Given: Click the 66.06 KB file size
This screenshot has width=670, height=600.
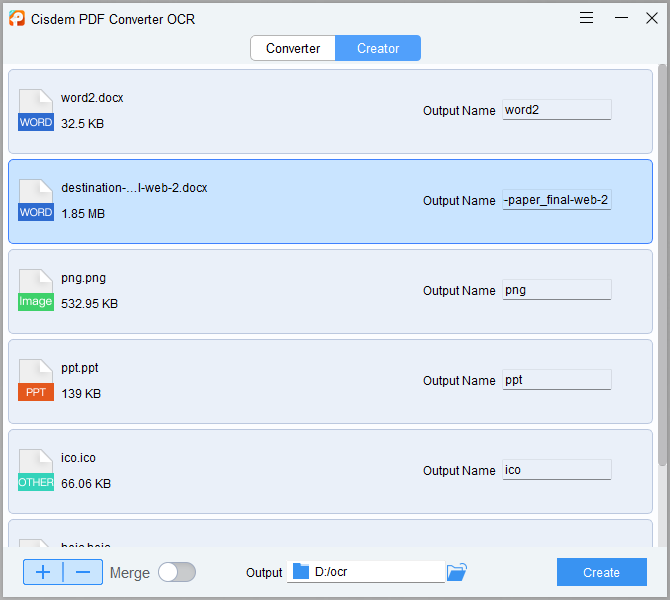Looking at the screenshot, I should [x=86, y=484].
